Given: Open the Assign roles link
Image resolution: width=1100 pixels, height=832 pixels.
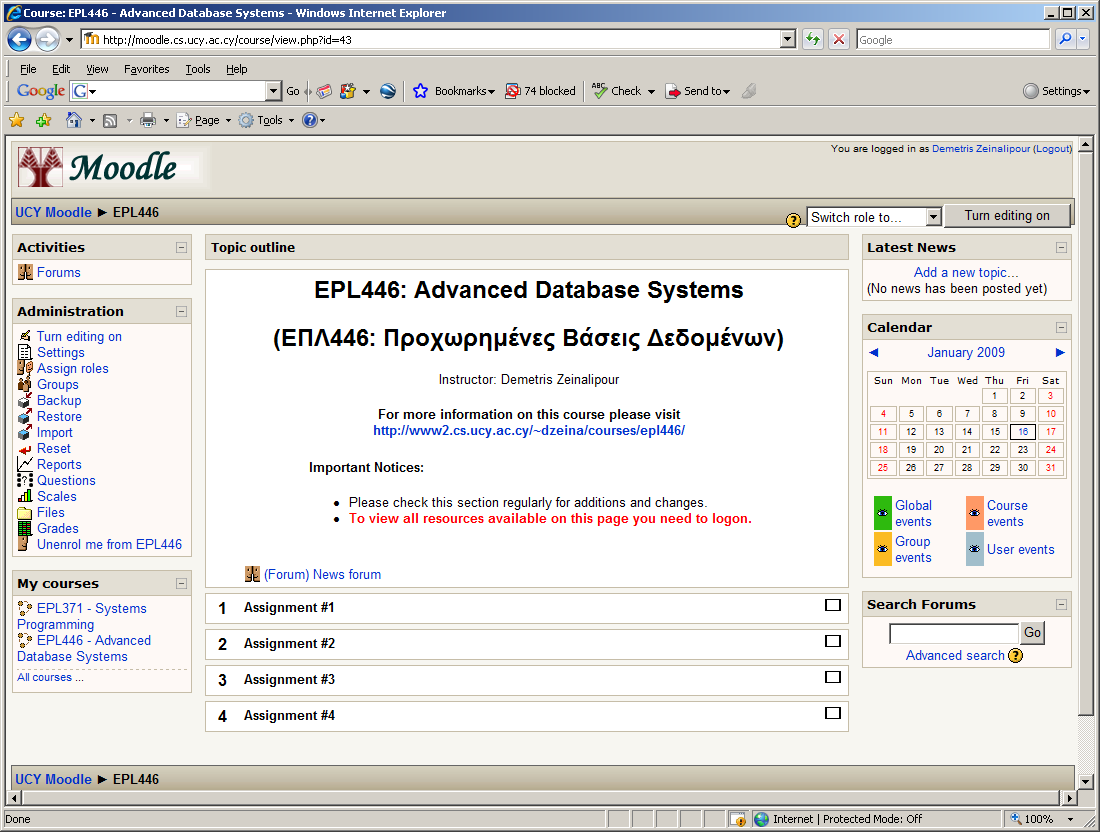Looking at the screenshot, I should click(73, 368).
